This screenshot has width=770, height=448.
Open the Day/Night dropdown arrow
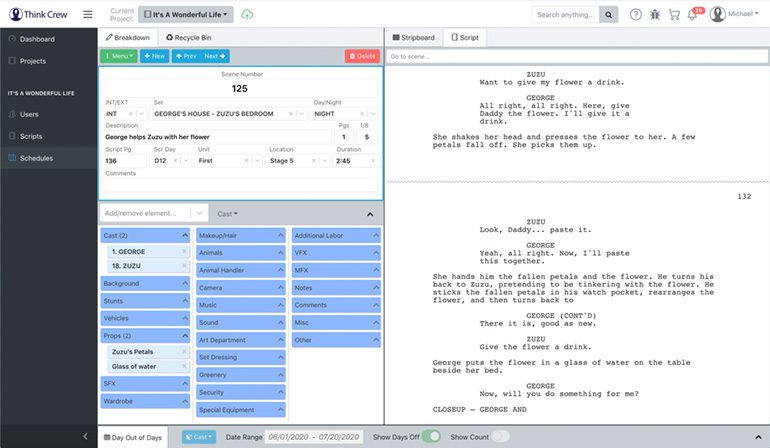(373, 113)
